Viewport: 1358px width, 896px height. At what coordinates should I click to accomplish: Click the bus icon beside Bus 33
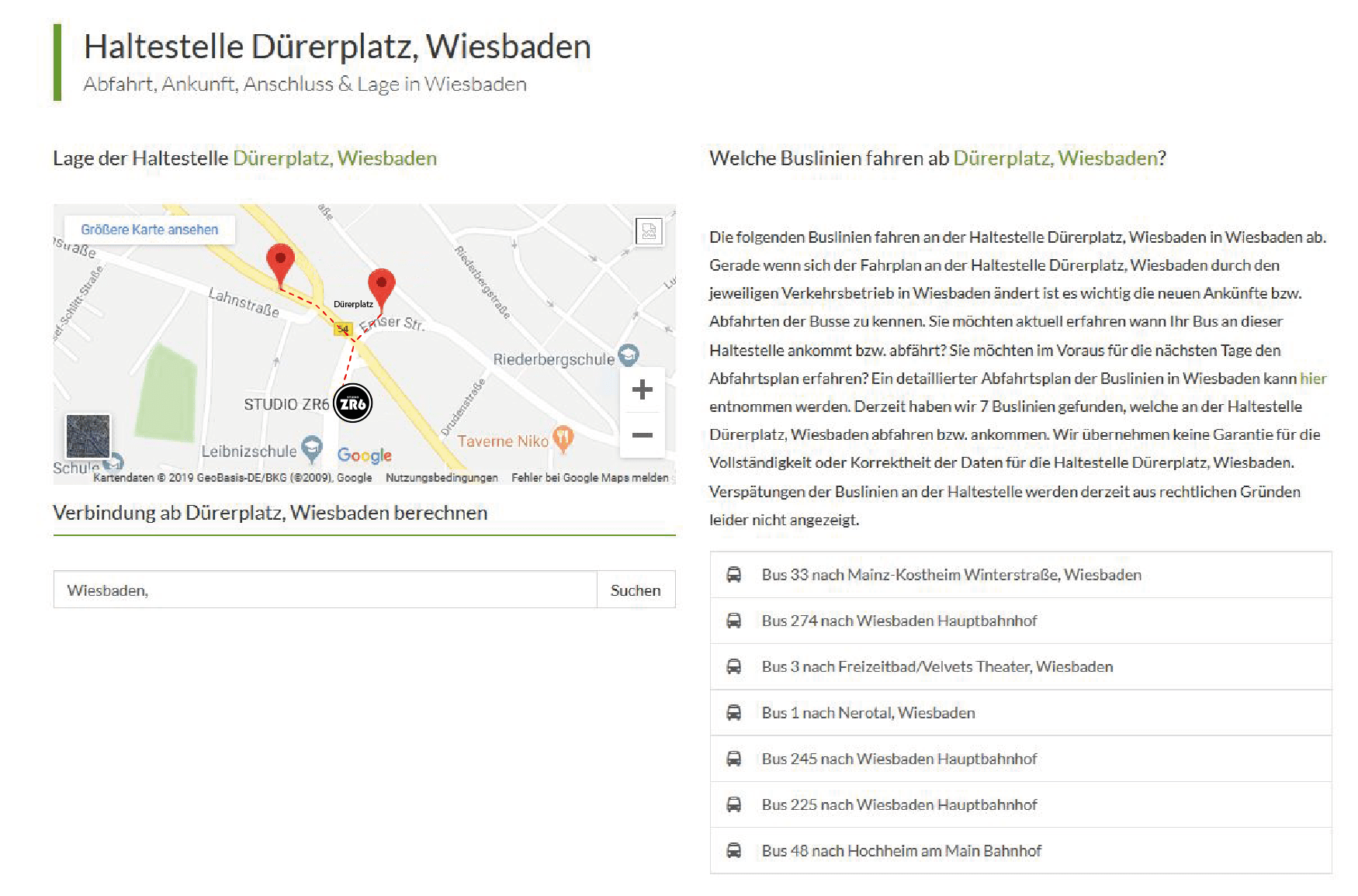click(x=733, y=575)
